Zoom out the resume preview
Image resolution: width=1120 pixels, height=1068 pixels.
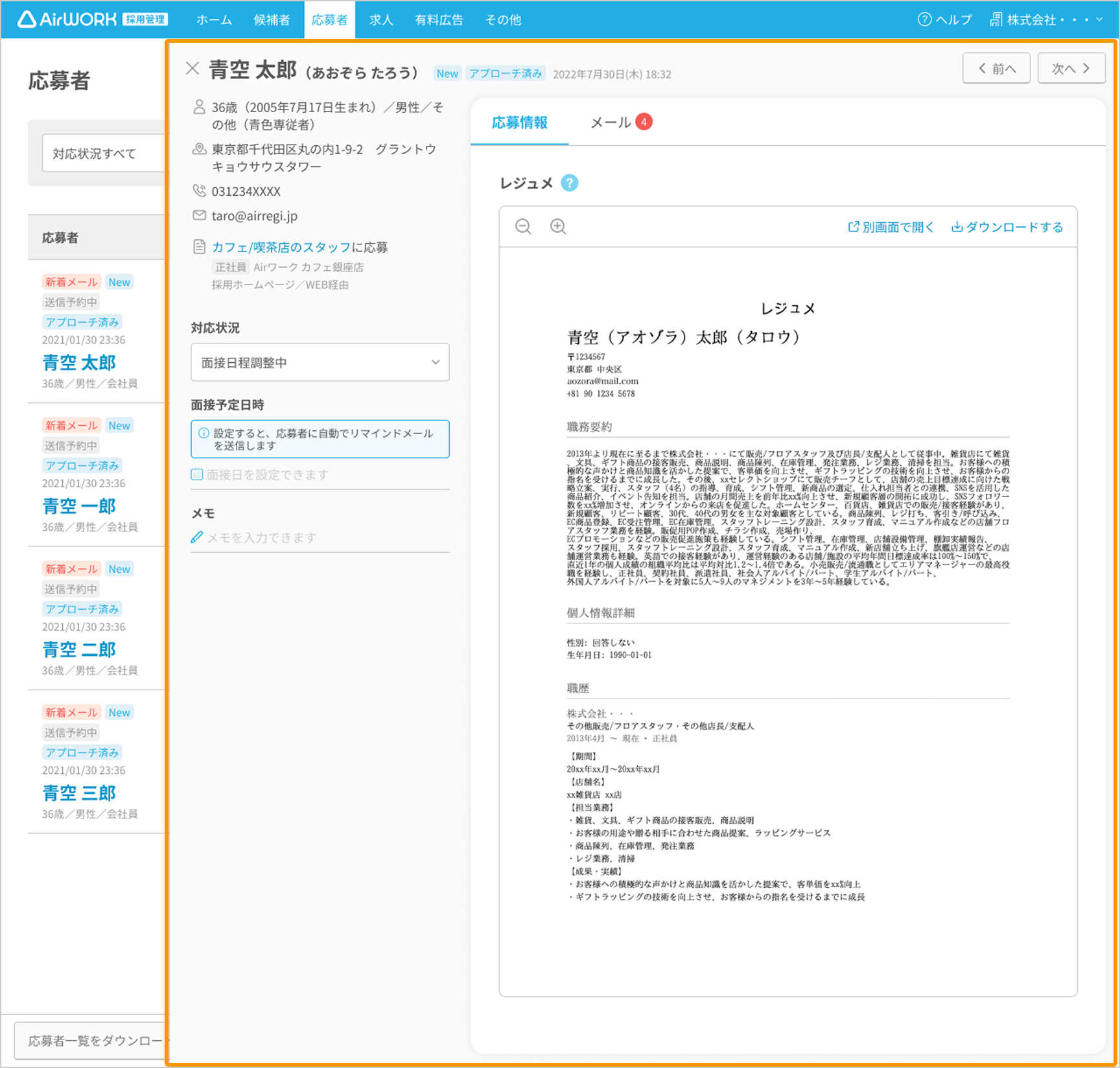coord(523,226)
